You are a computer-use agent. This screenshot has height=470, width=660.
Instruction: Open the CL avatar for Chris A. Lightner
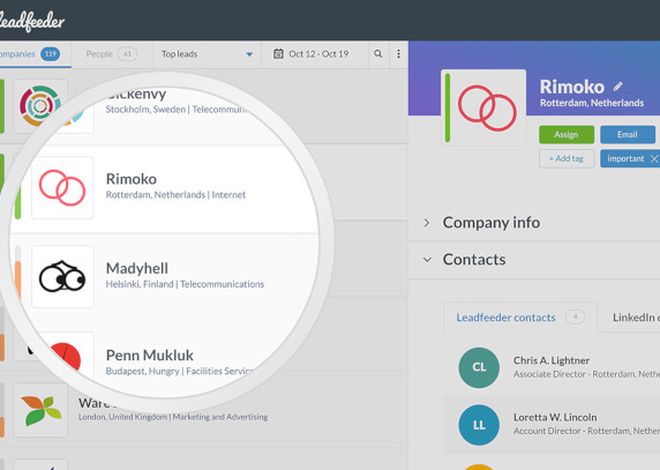point(479,367)
